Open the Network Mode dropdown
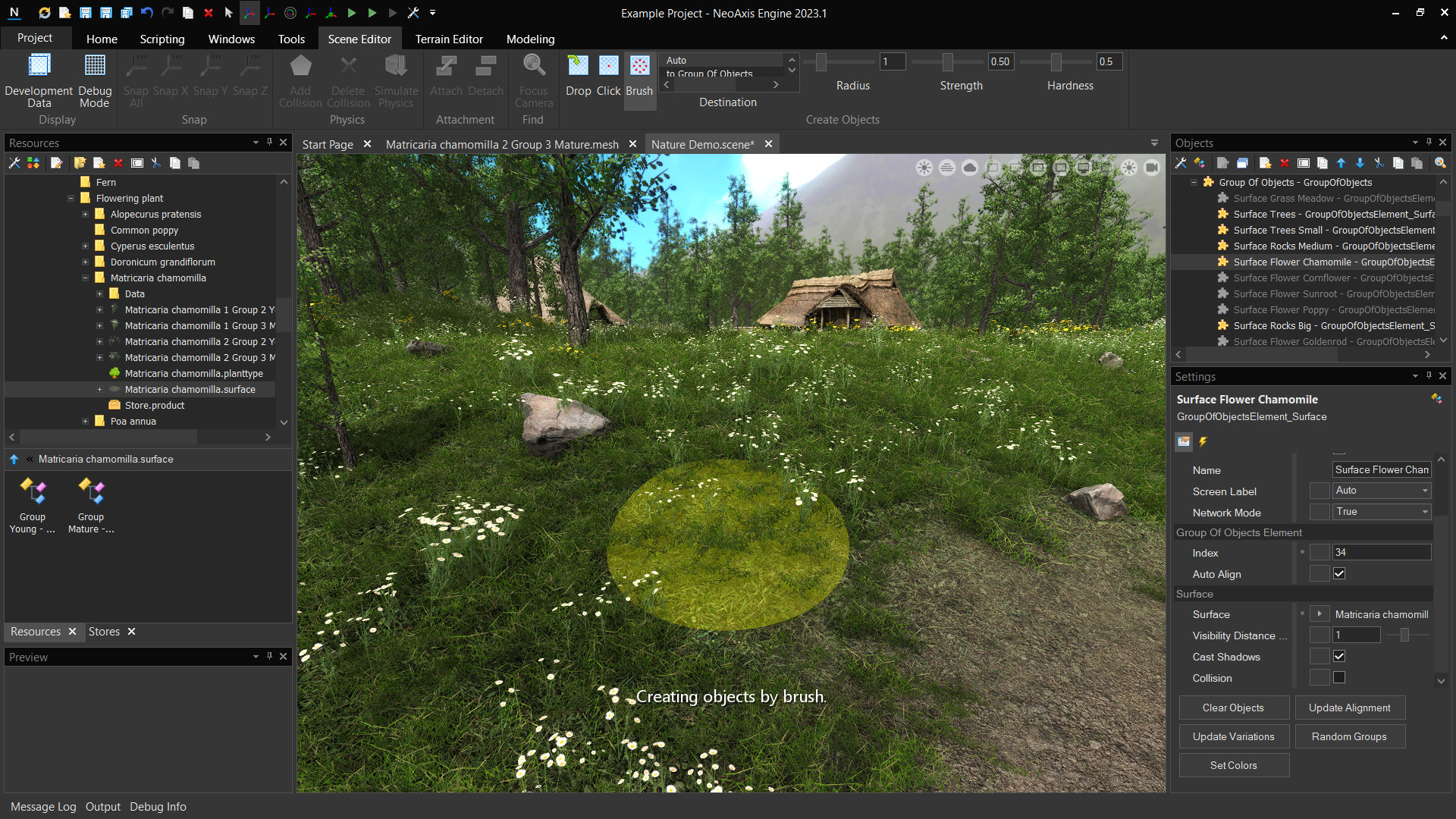 coord(1424,512)
